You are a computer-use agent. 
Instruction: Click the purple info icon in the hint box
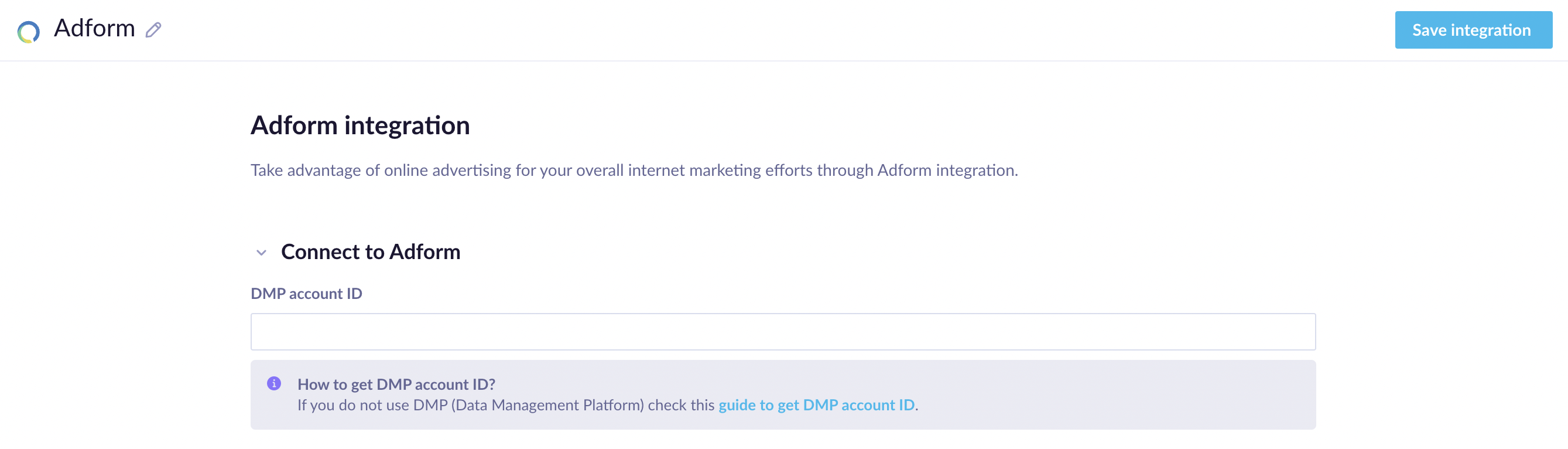[274, 383]
